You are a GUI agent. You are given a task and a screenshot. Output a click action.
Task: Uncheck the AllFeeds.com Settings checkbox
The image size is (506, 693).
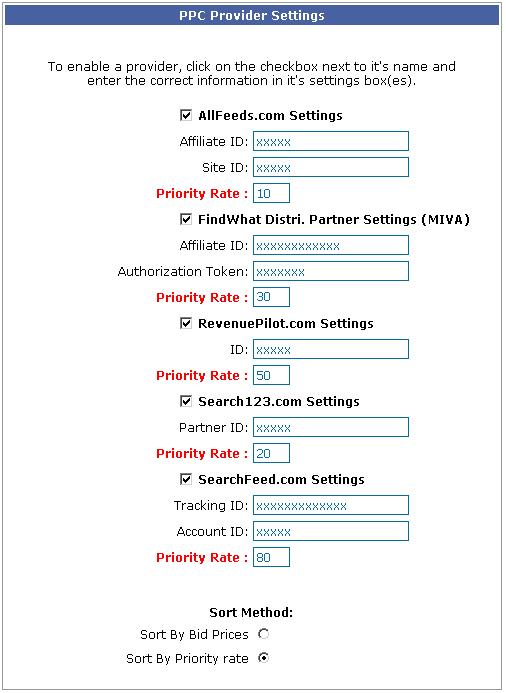(186, 115)
